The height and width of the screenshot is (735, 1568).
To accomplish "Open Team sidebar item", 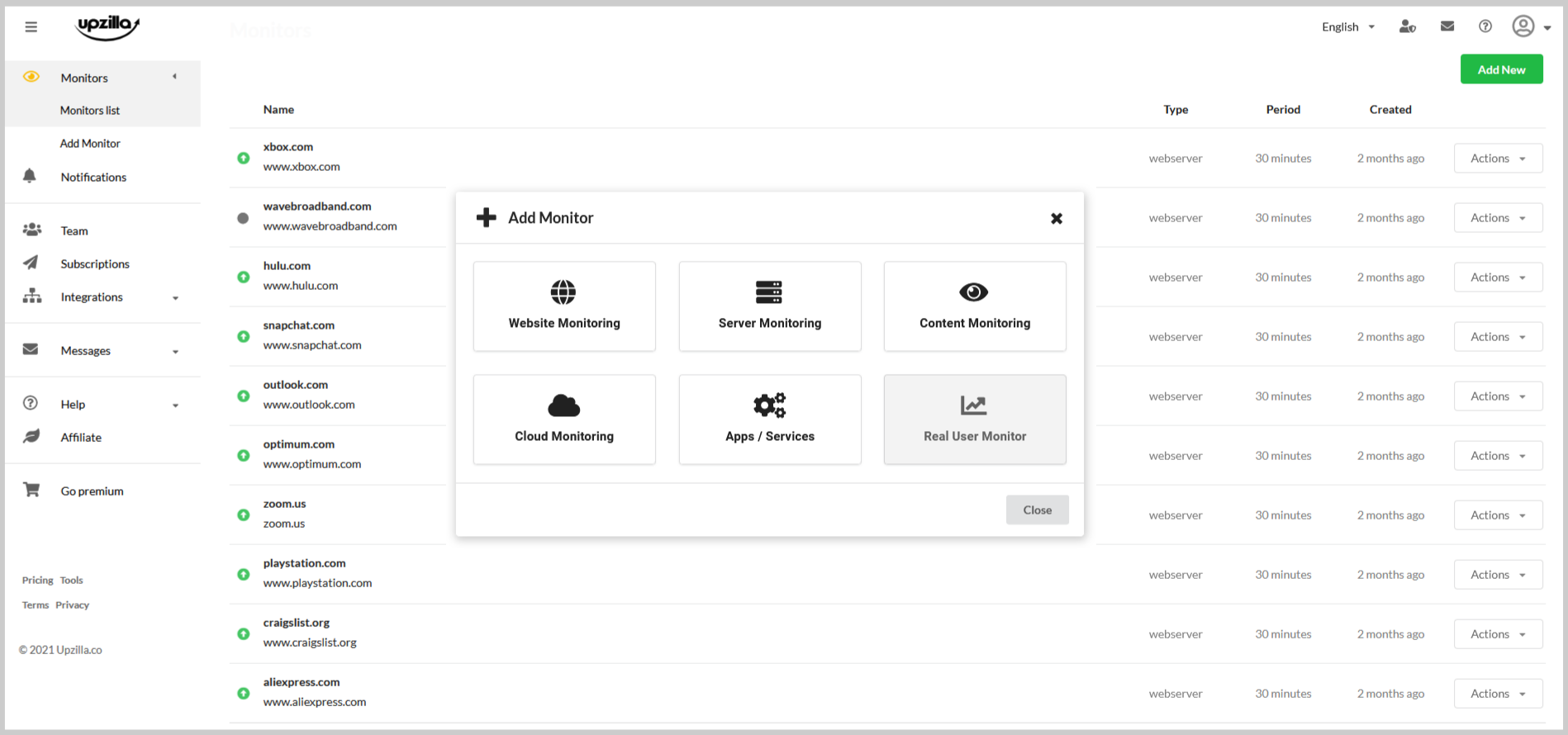I will (x=74, y=230).
